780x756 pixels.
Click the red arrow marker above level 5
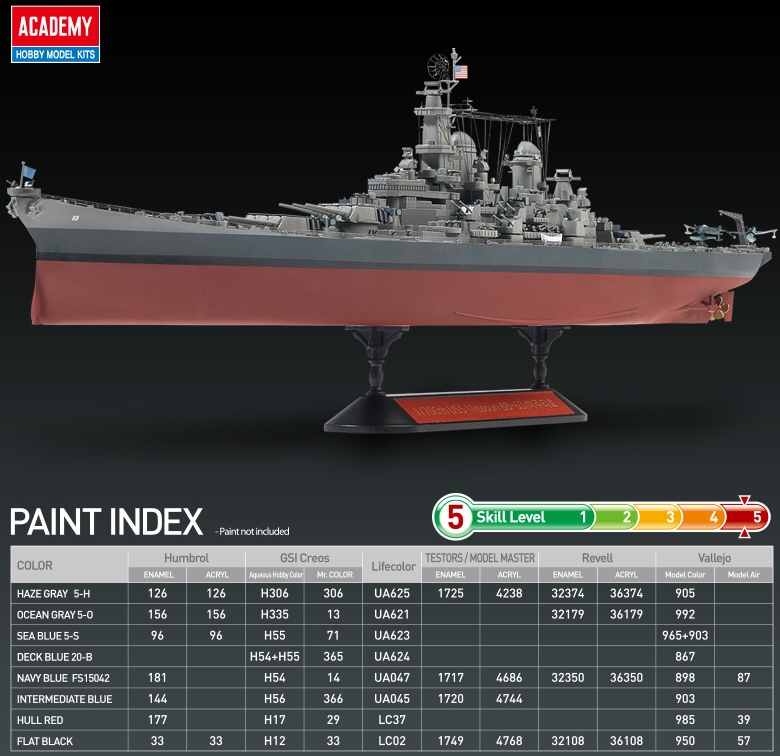[744, 500]
